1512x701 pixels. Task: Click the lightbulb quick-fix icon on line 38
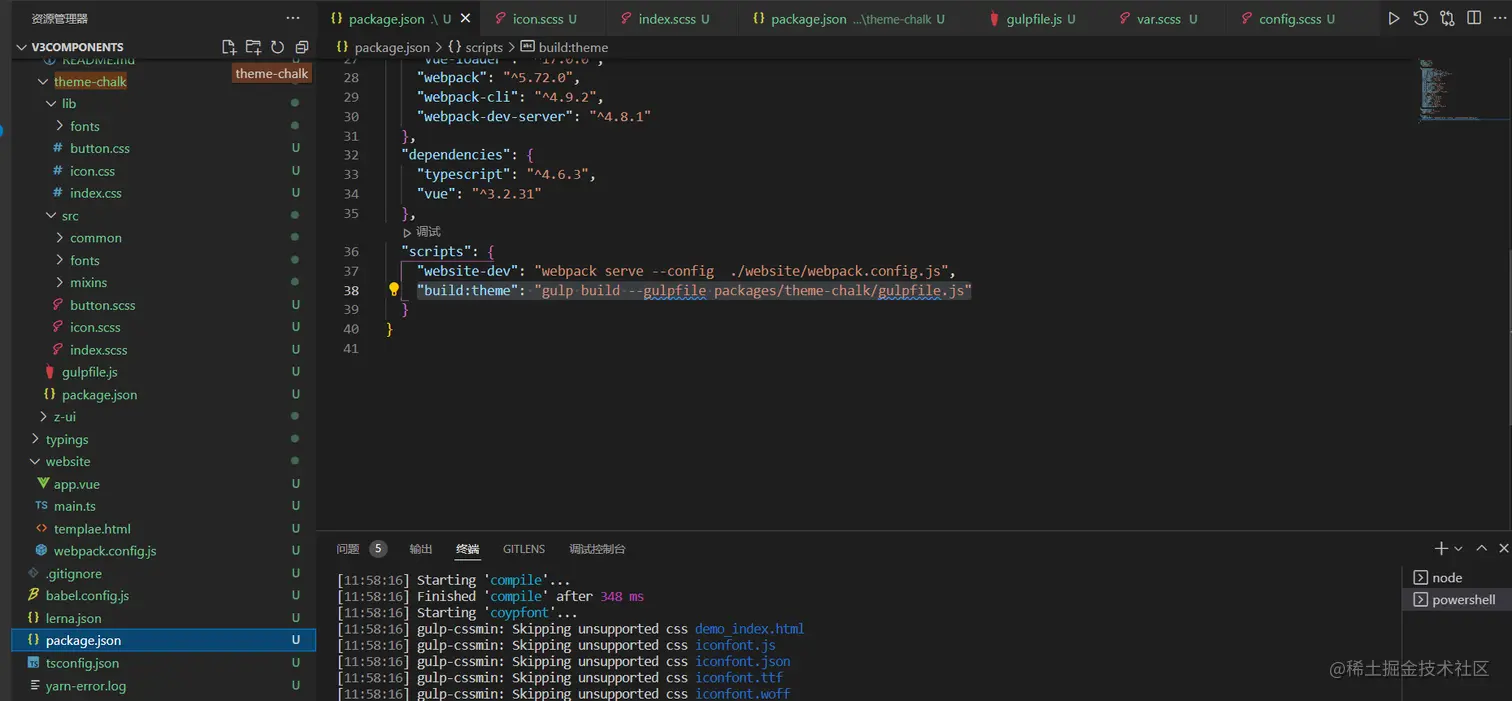coord(394,290)
